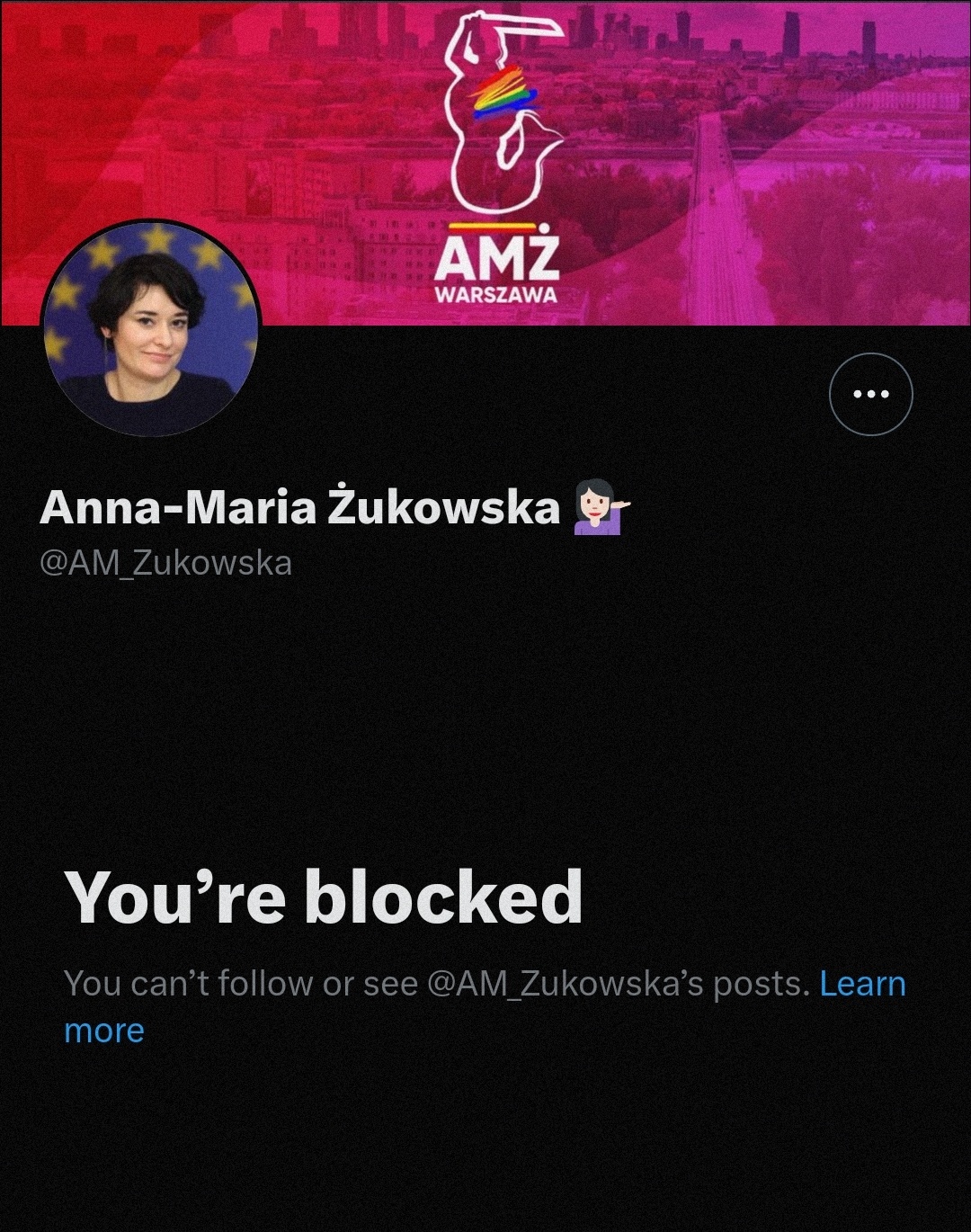Follow the blue Learn link
The width and height of the screenshot is (971, 1232).
coord(862,983)
